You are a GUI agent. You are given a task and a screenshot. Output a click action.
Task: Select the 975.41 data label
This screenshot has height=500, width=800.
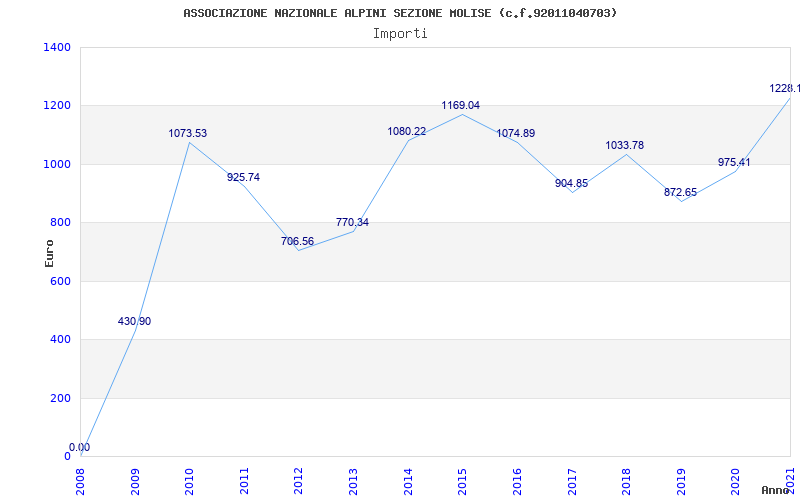click(x=734, y=163)
